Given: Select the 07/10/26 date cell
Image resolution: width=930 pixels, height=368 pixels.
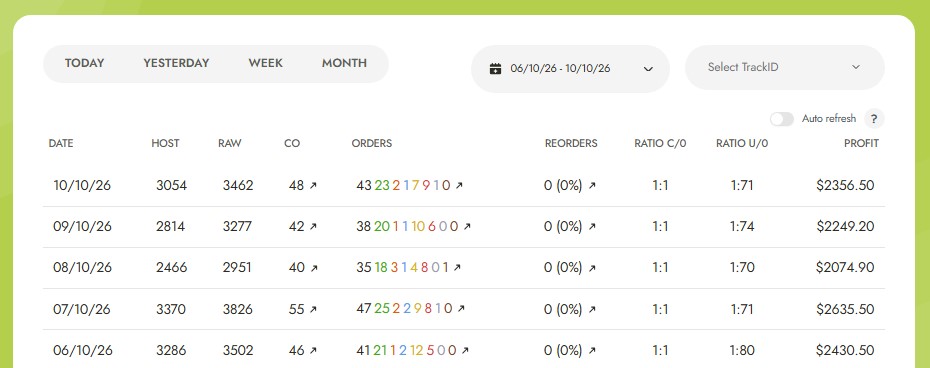Looking at the screenshot, I should 82,309.
